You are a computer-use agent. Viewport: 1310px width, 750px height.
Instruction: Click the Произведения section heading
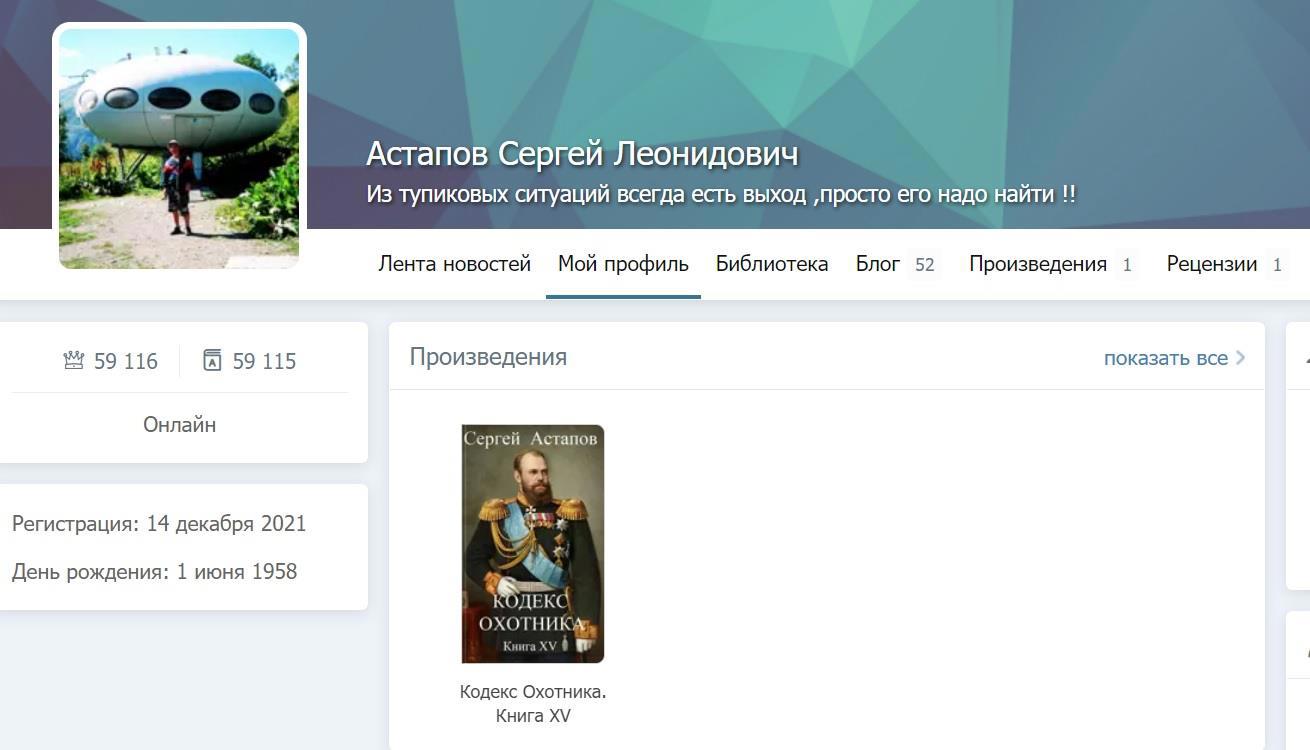[488, 357]
